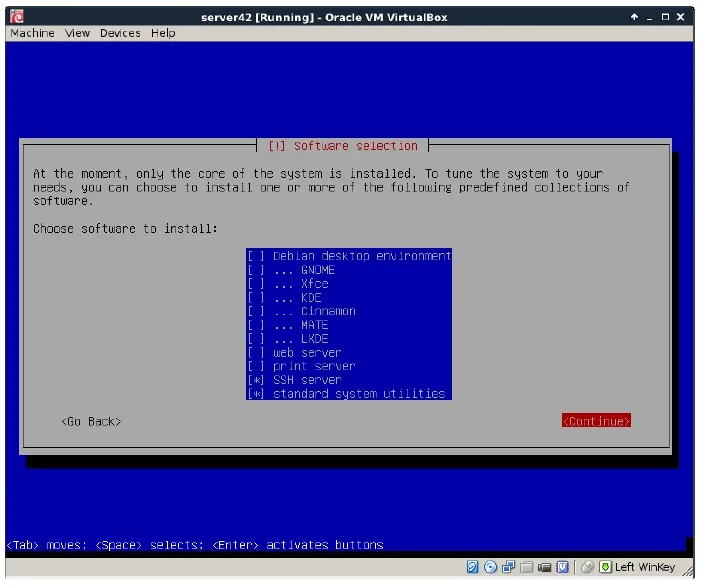Minimize the VirtualBox window
703x587 pixels.
tap(649, 17)
